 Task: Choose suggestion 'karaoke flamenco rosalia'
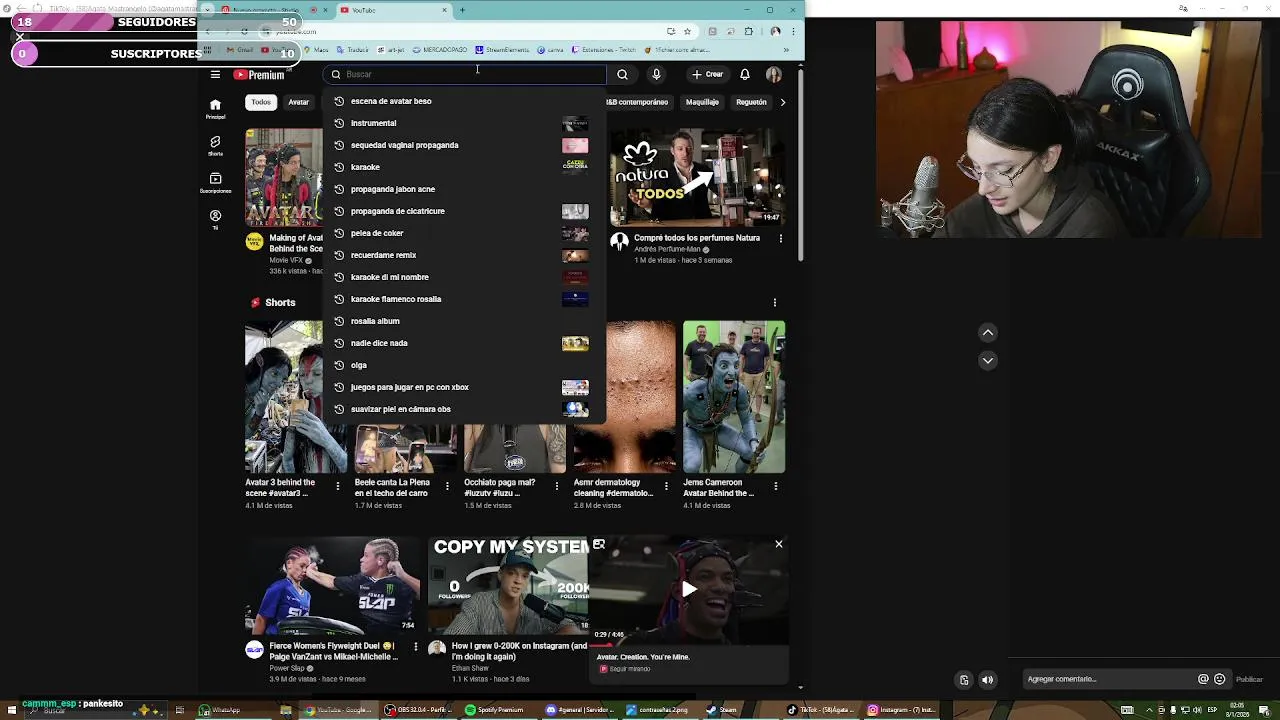464,299
